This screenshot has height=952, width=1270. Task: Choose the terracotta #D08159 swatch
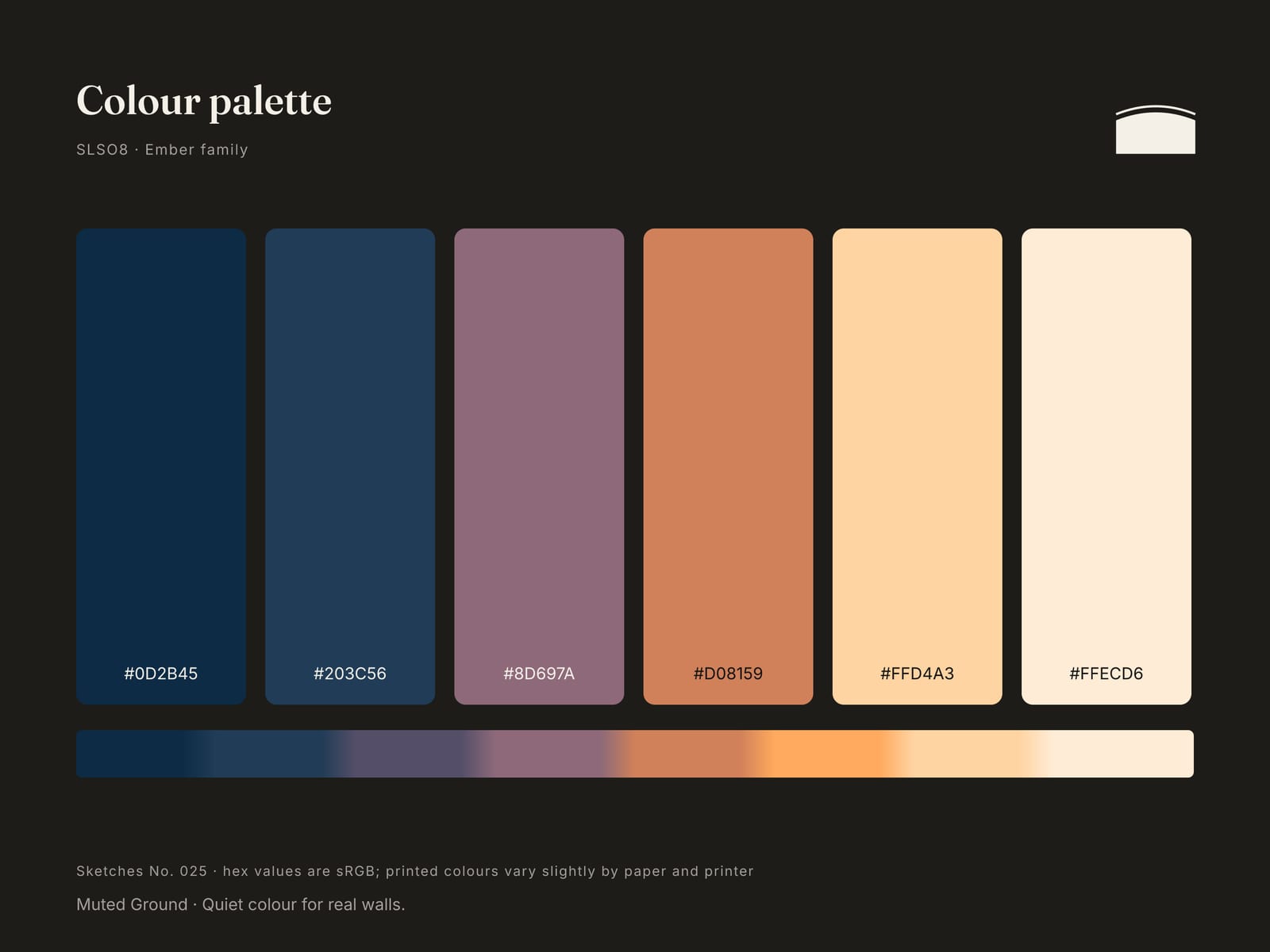728,466
